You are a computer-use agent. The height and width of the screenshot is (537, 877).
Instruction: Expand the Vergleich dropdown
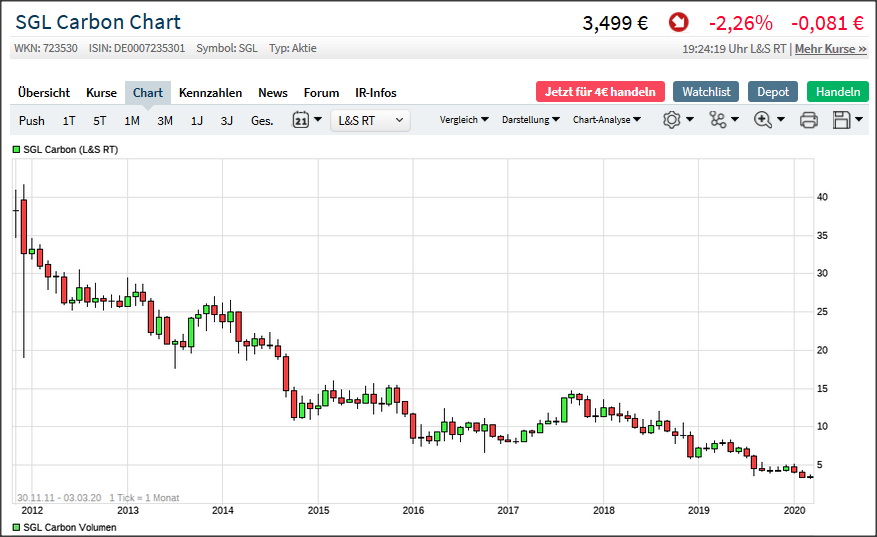click(x=464, y=120)
